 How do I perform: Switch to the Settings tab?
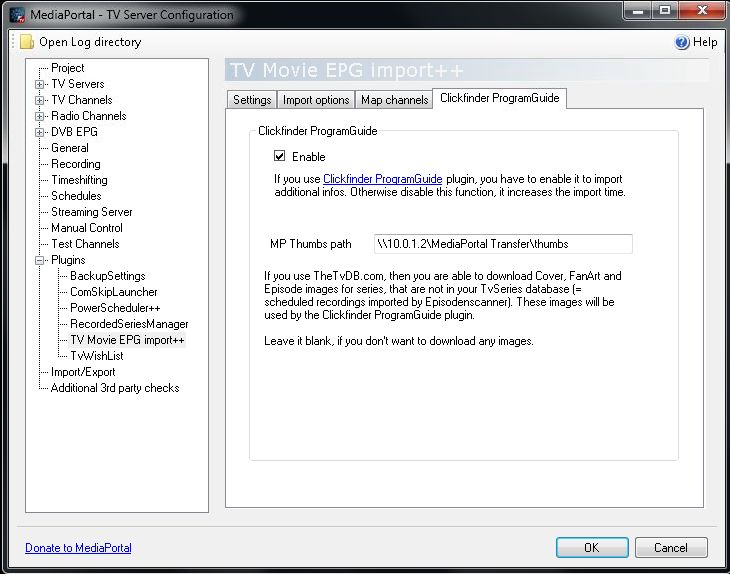pos(252,100)
